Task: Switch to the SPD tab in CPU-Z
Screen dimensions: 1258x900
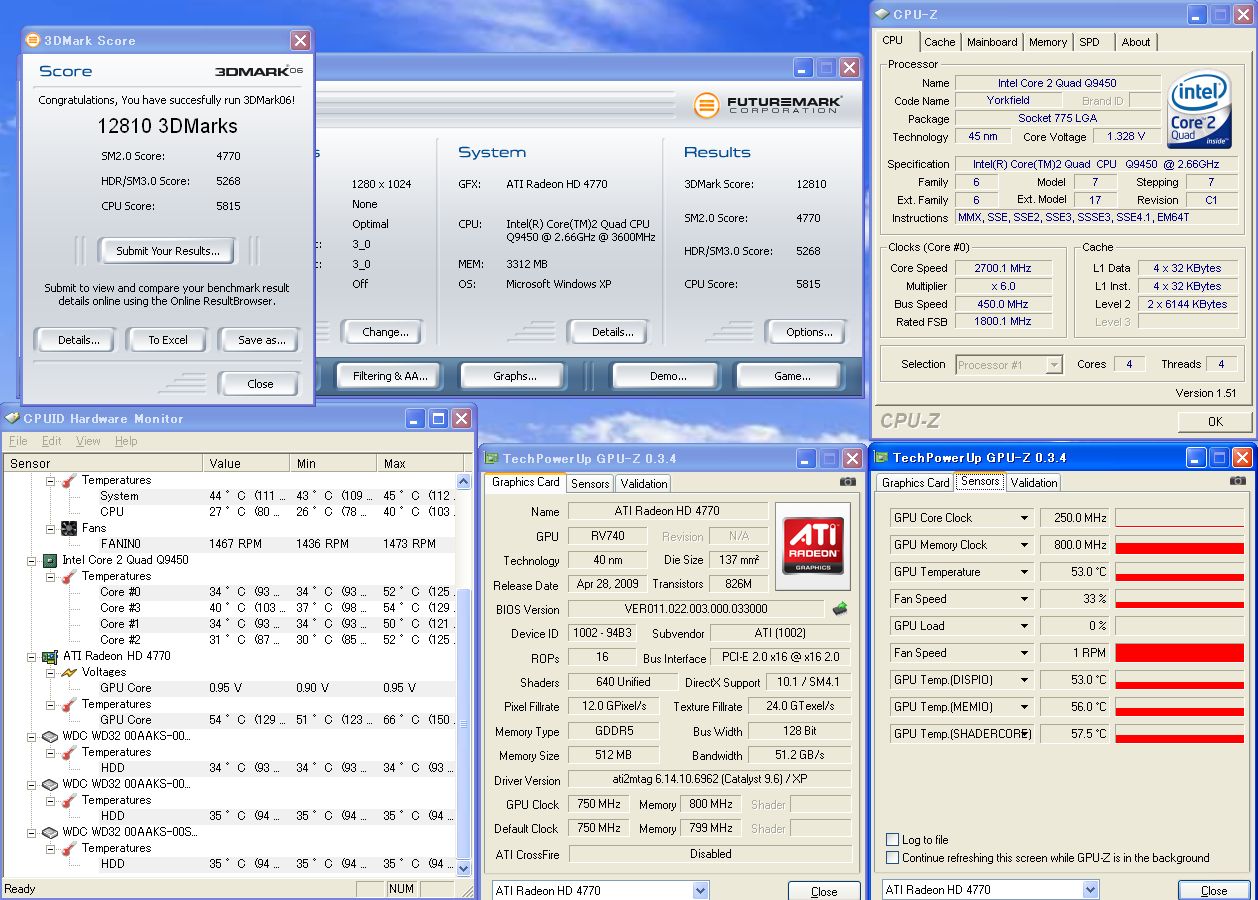Action: [1089, 42]
